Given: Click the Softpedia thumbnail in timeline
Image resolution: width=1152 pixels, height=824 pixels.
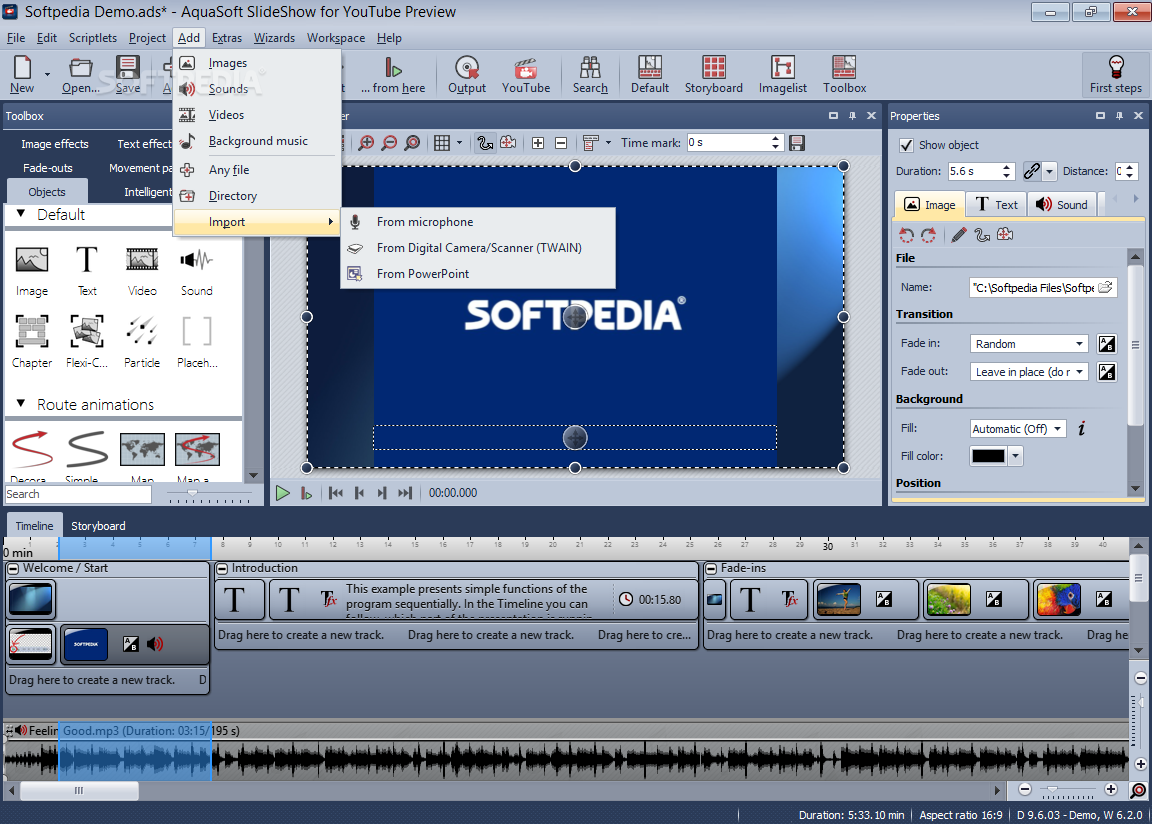Looking at the screenshot, I should [85, 644].
